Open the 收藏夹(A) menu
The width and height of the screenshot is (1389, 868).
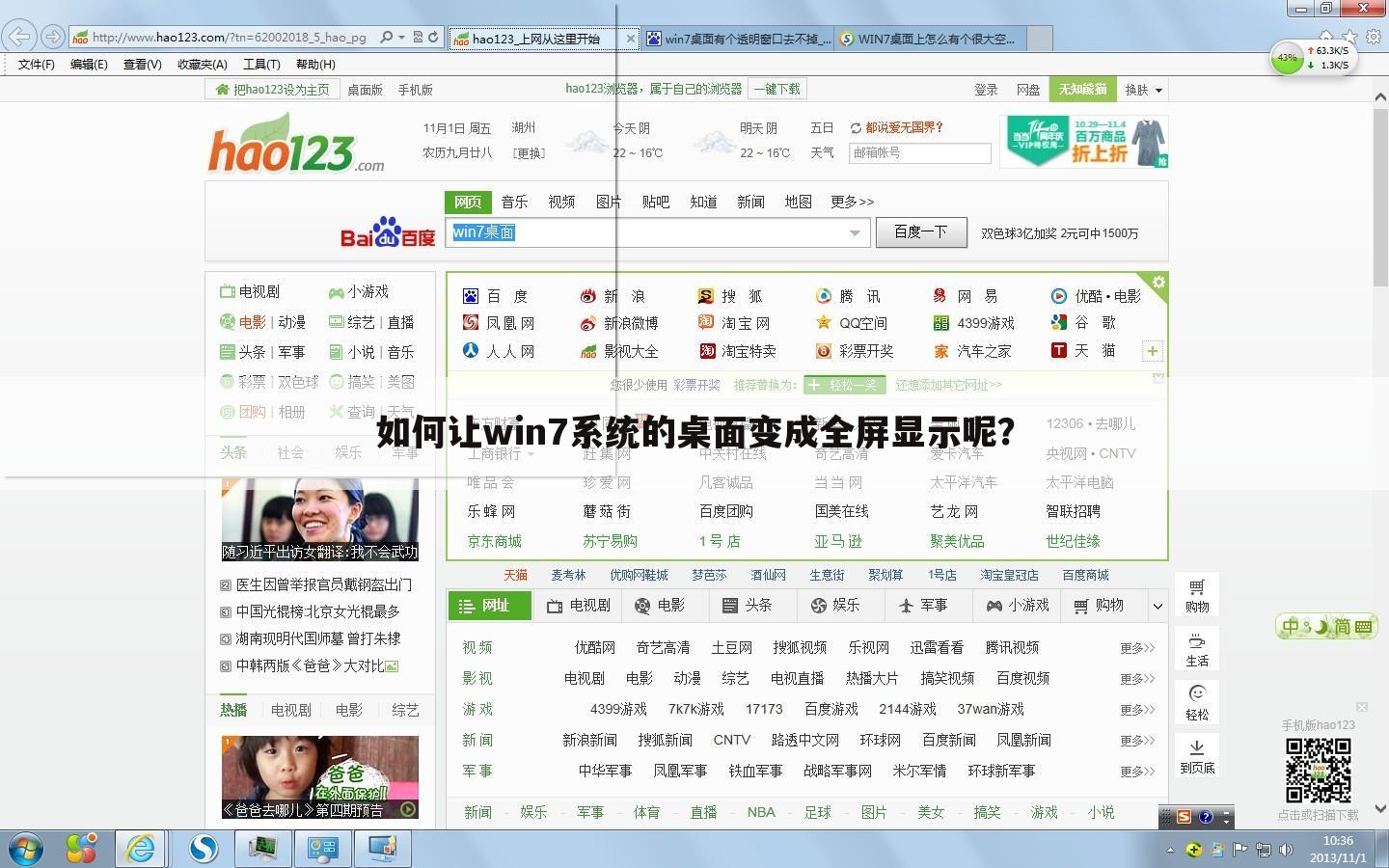[202, 65]
